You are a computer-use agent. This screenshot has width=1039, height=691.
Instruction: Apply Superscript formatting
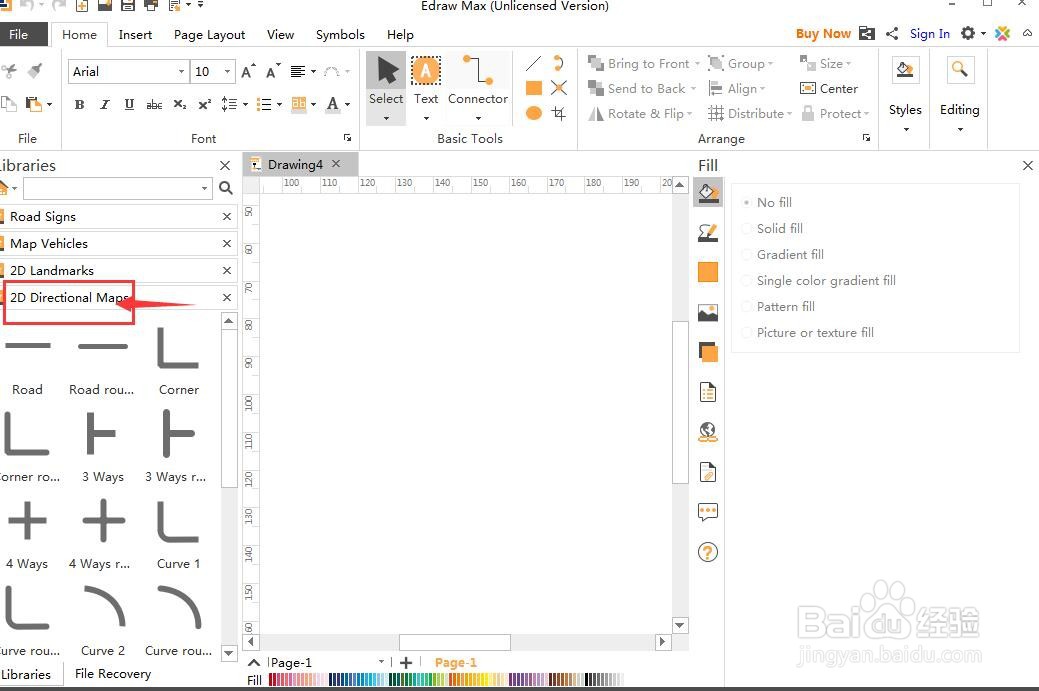click(205, 104)
